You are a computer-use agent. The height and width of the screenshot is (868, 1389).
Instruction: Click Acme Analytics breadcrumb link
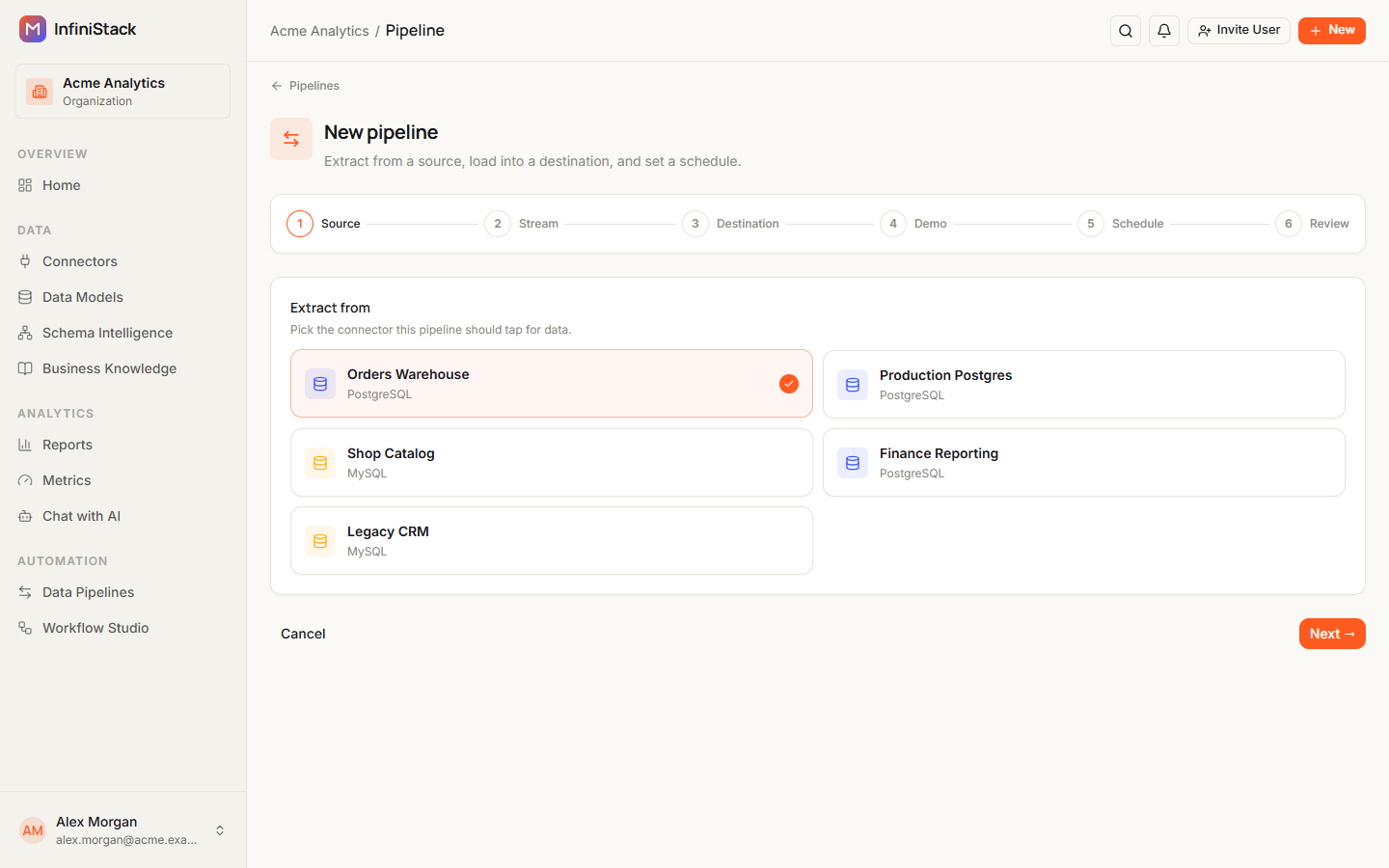click(319, 31)
